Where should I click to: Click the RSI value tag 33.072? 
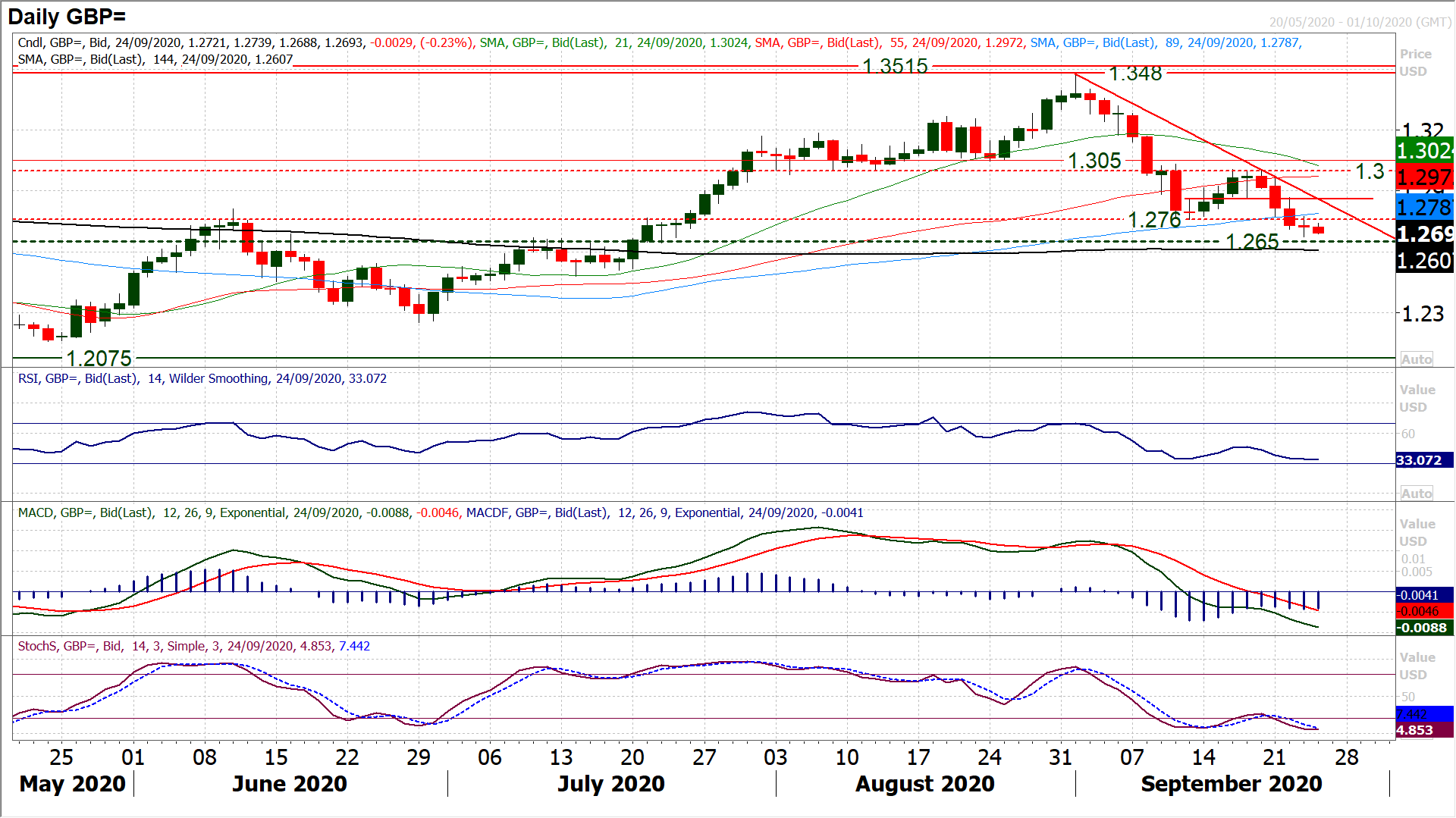[x=1419, y=460]
